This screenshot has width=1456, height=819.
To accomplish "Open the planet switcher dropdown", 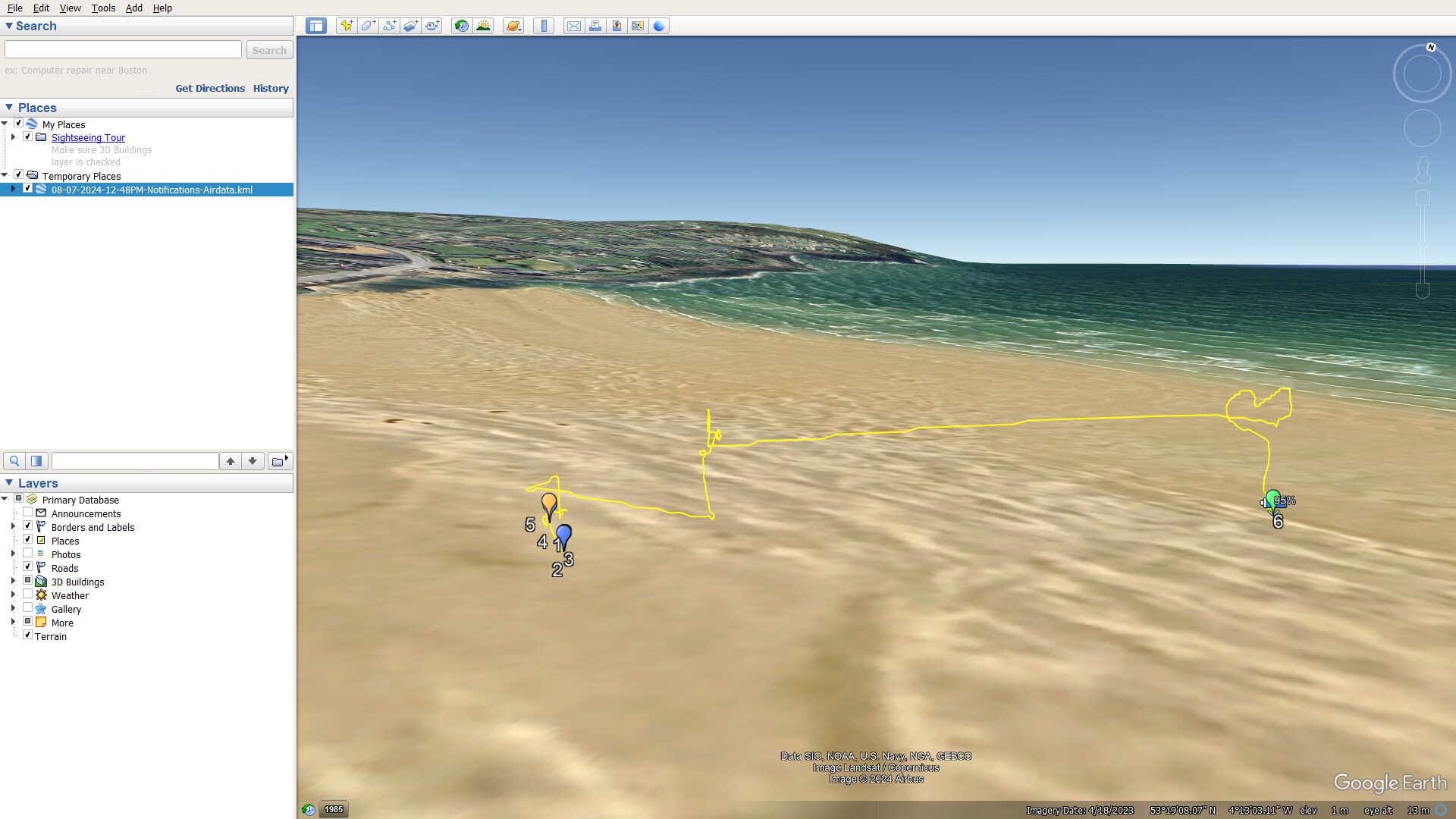I will pos(513,26).
